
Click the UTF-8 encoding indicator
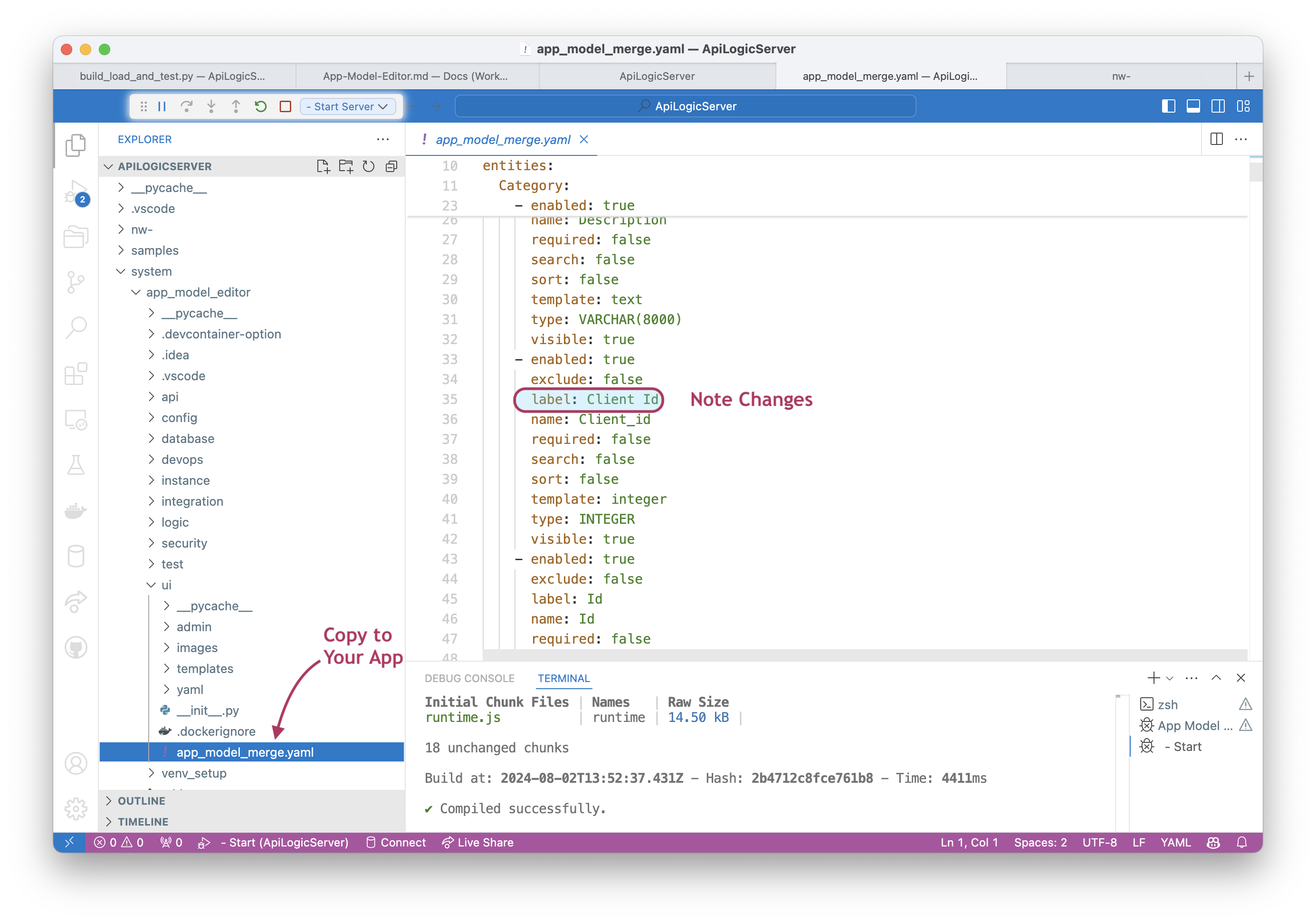point(1099,843)
